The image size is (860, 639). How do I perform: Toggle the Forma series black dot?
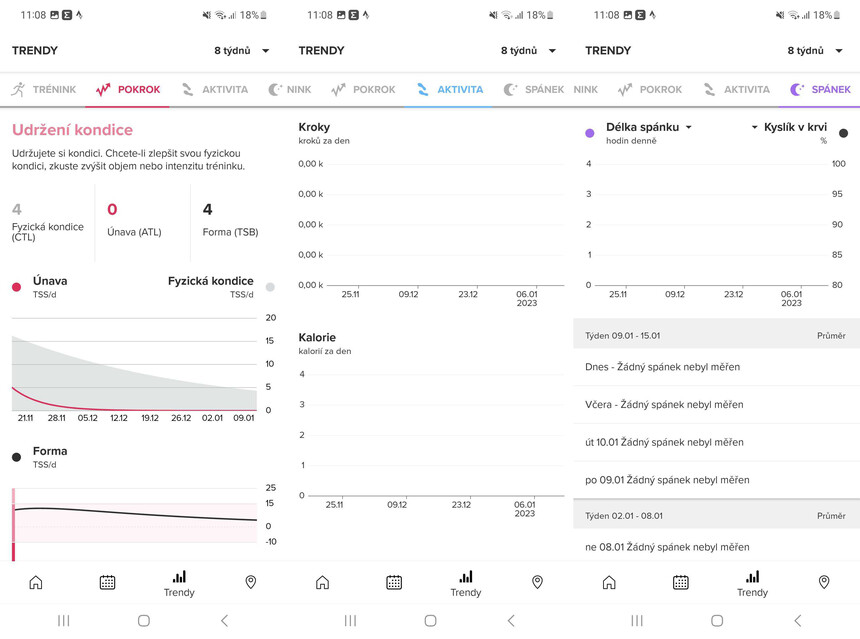point(17,457)
